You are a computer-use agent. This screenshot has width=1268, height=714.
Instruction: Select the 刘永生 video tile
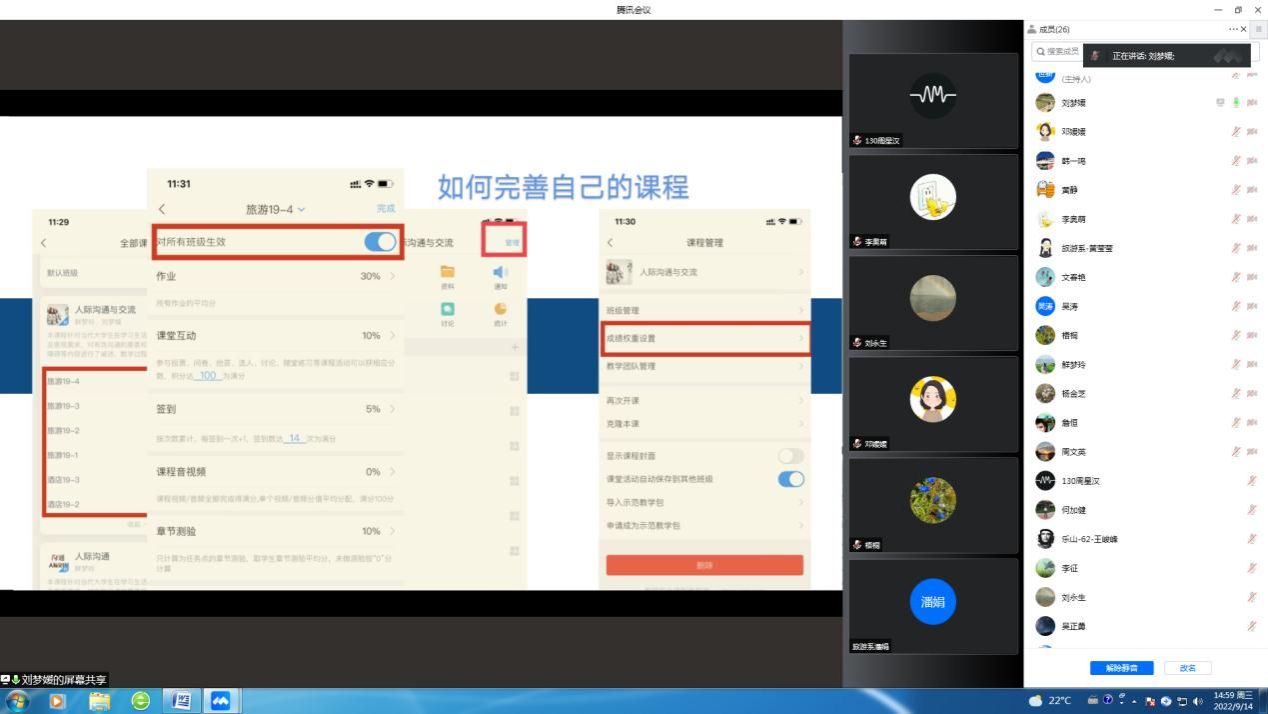pyautogui.click(x=933, y=302)
